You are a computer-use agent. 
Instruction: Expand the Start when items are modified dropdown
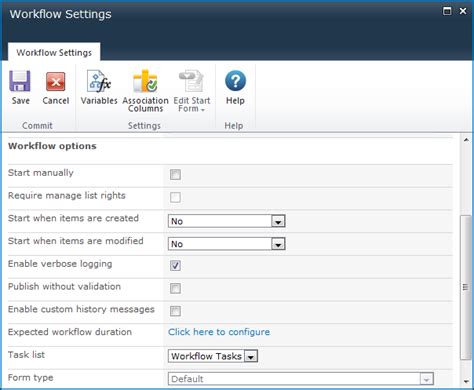[227, 244]
